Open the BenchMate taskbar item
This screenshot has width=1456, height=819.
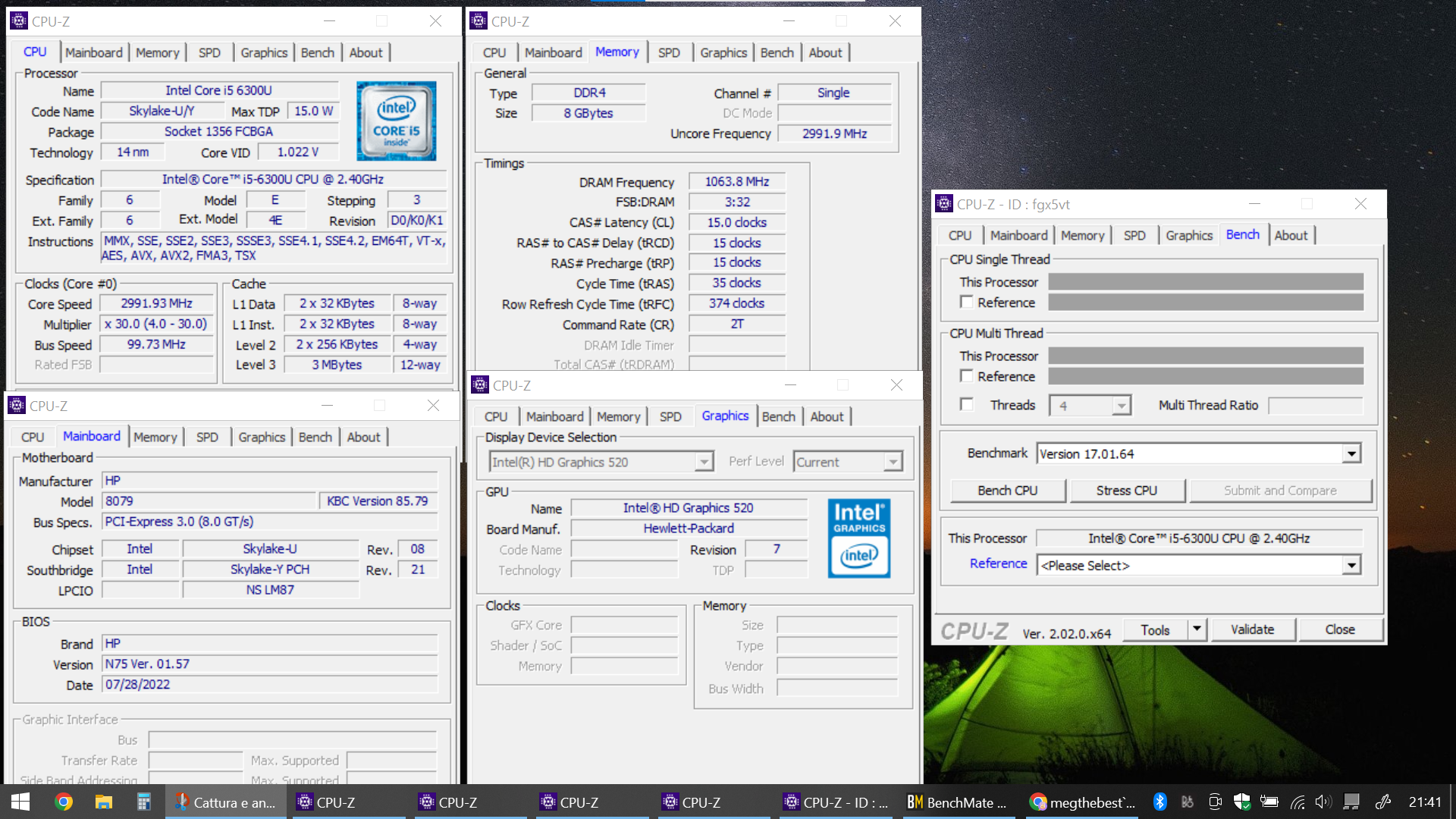click(957, 802)
